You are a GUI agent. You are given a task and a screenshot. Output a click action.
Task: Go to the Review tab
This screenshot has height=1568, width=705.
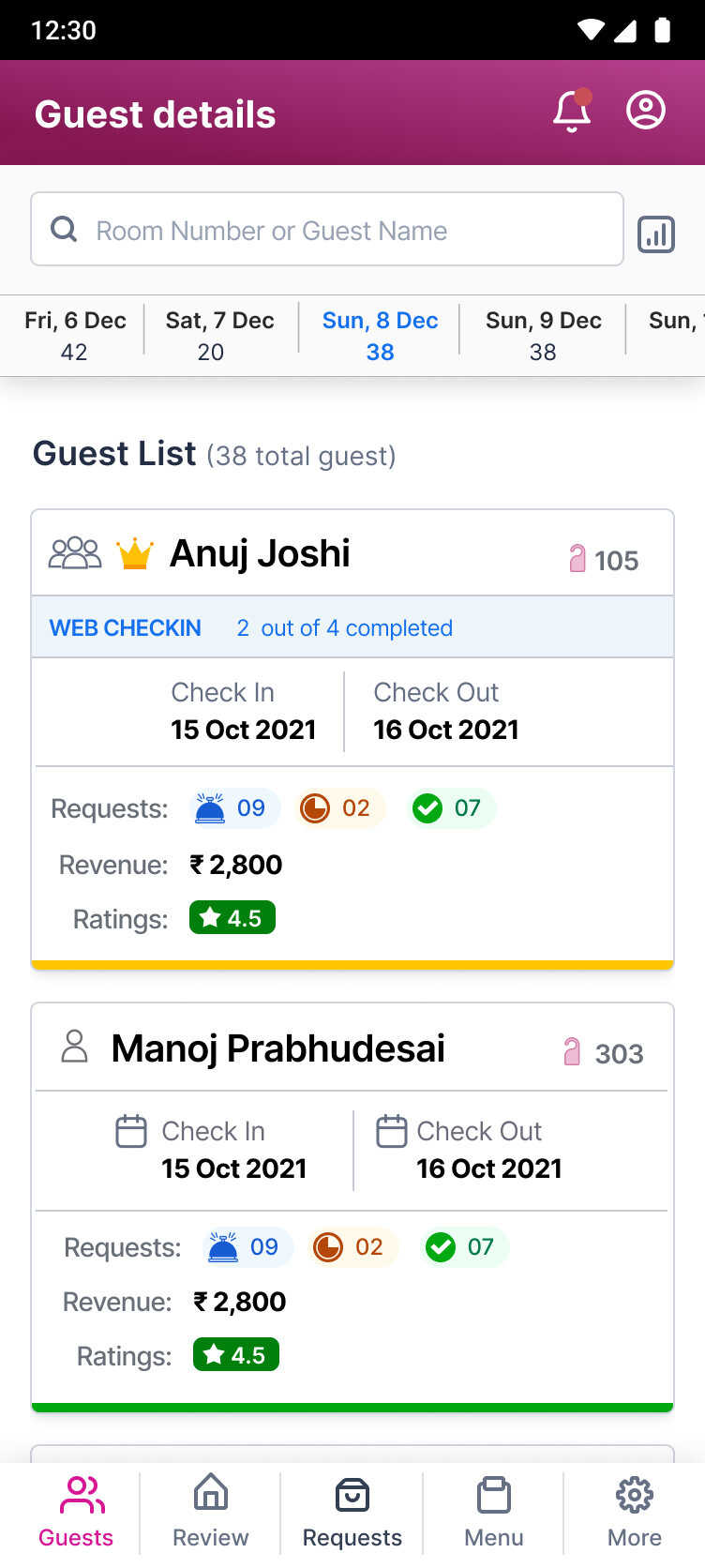(211, 1512)
